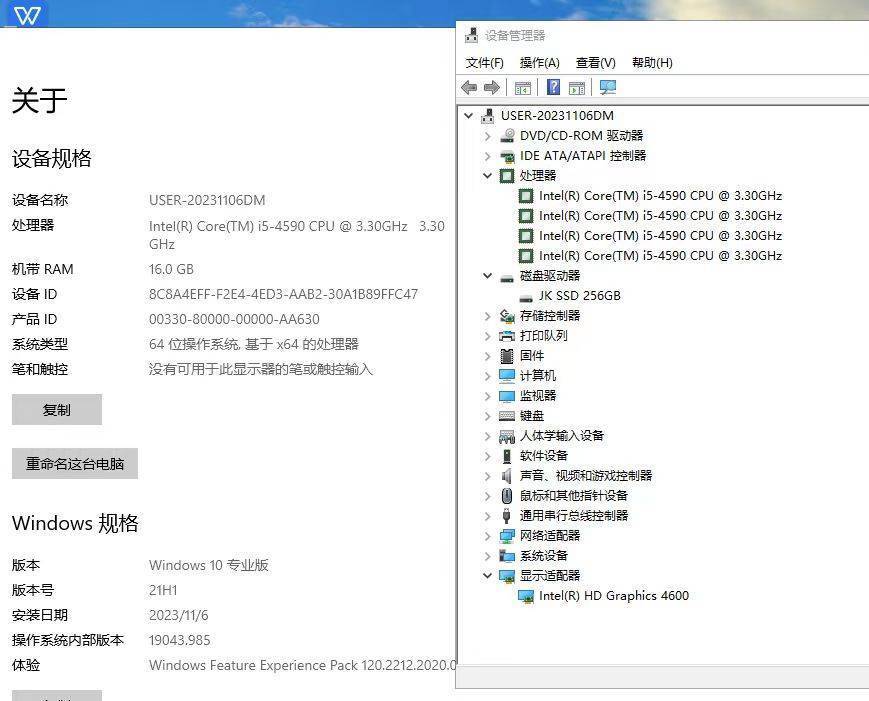Click the Forward arrow in Device Manager toolbar
Screen dimensions: 869x701
(492, 88)
